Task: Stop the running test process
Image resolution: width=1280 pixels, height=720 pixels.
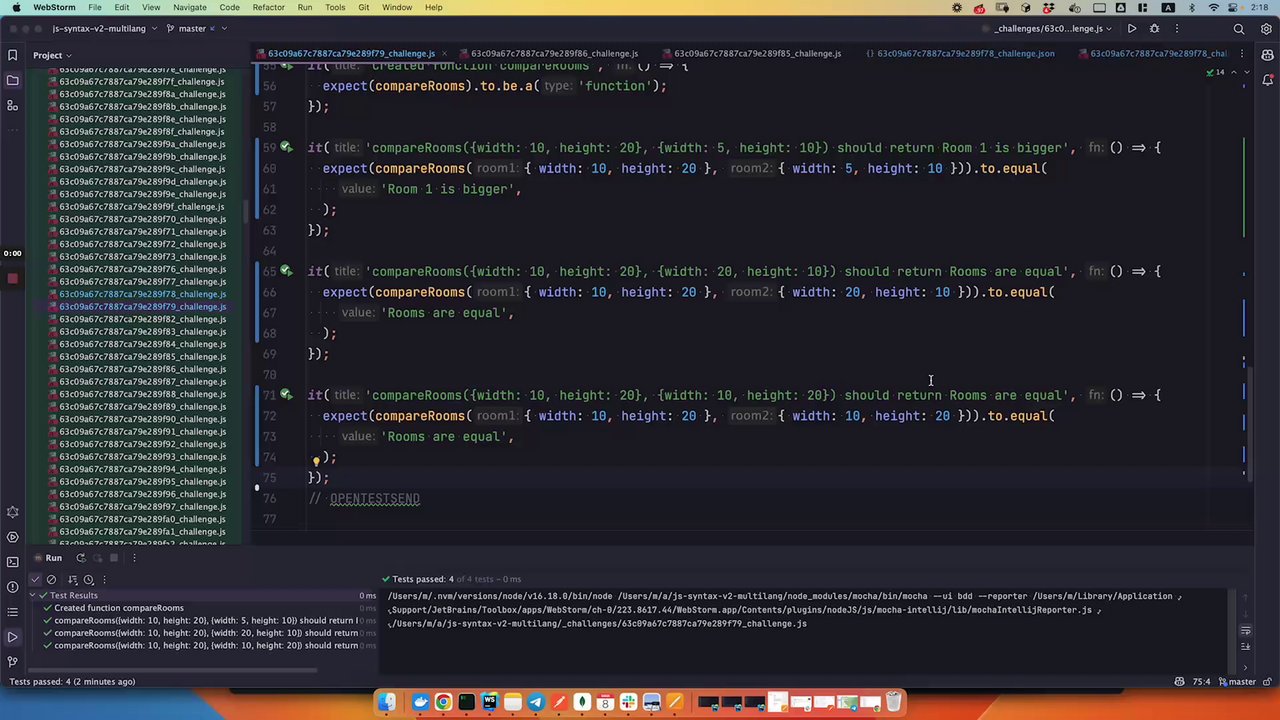Action: coord(114,558)
